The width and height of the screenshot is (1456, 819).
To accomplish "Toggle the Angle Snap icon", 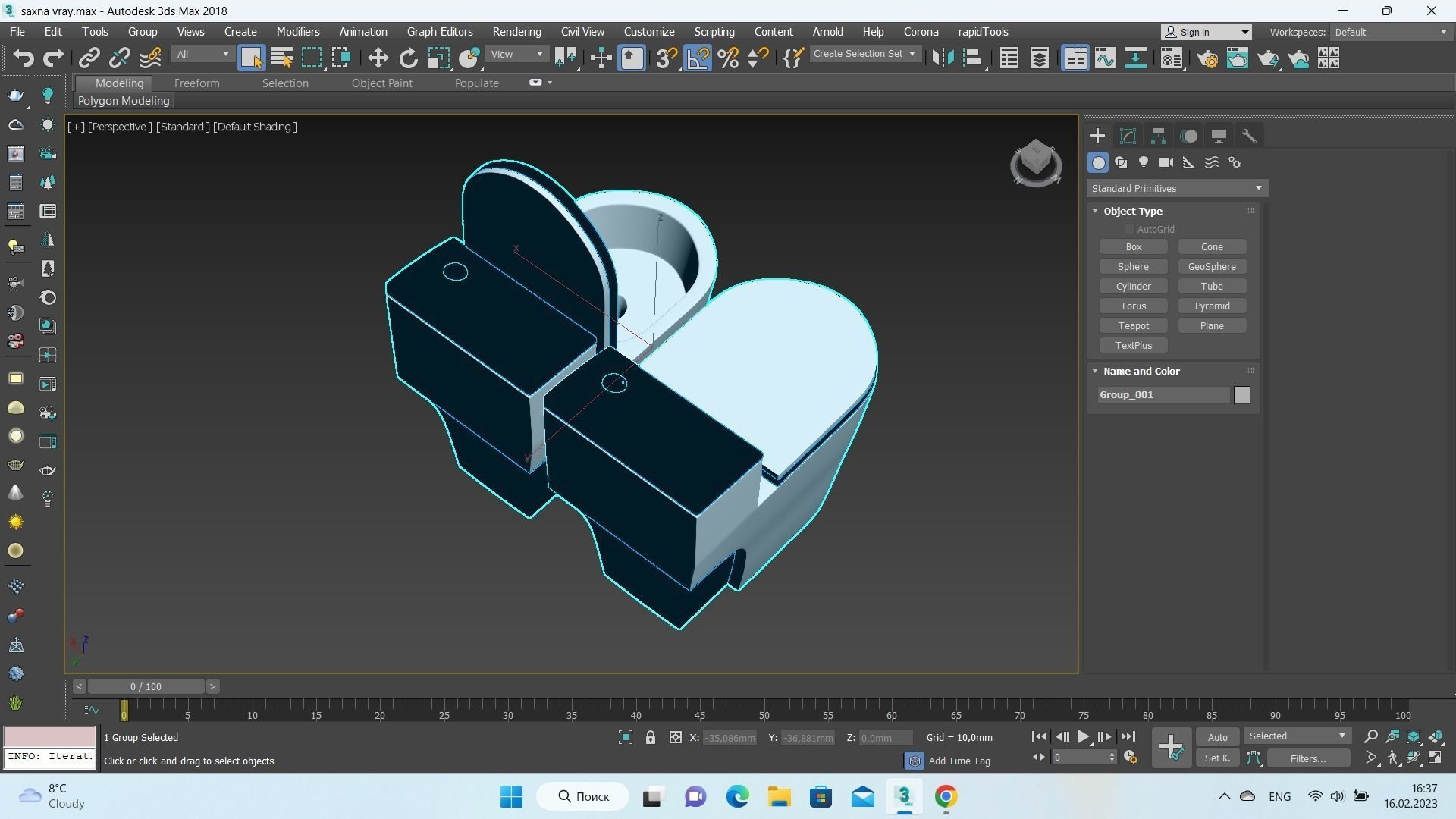I will (698, 58).
